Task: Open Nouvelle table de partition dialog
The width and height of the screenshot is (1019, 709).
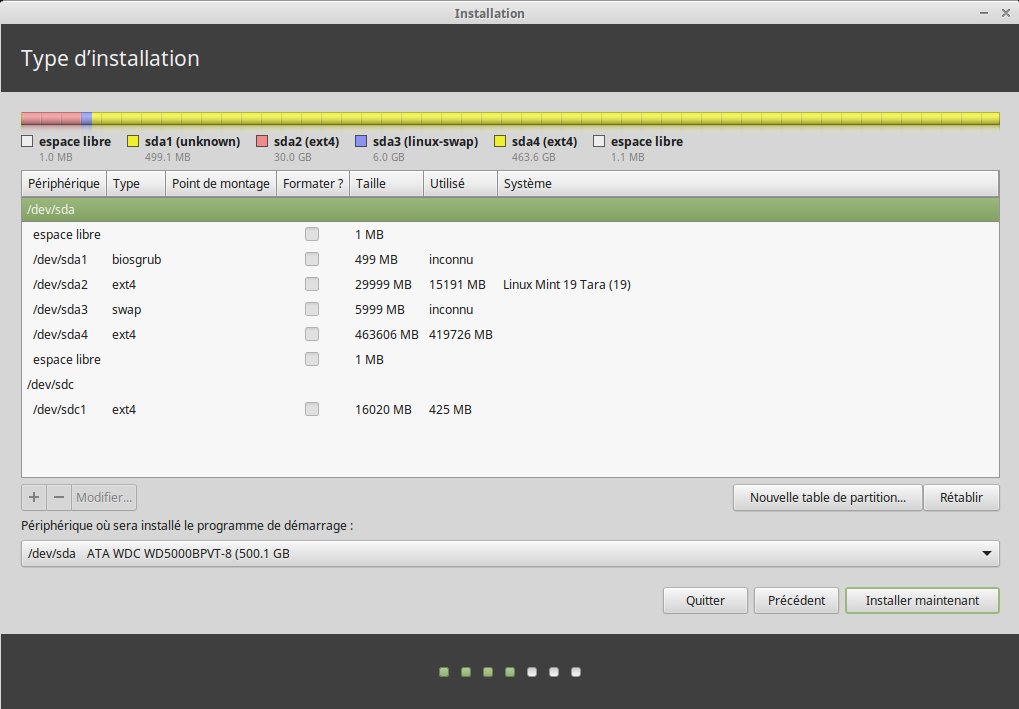Action: pyautogui.click(x=827, y=497)
